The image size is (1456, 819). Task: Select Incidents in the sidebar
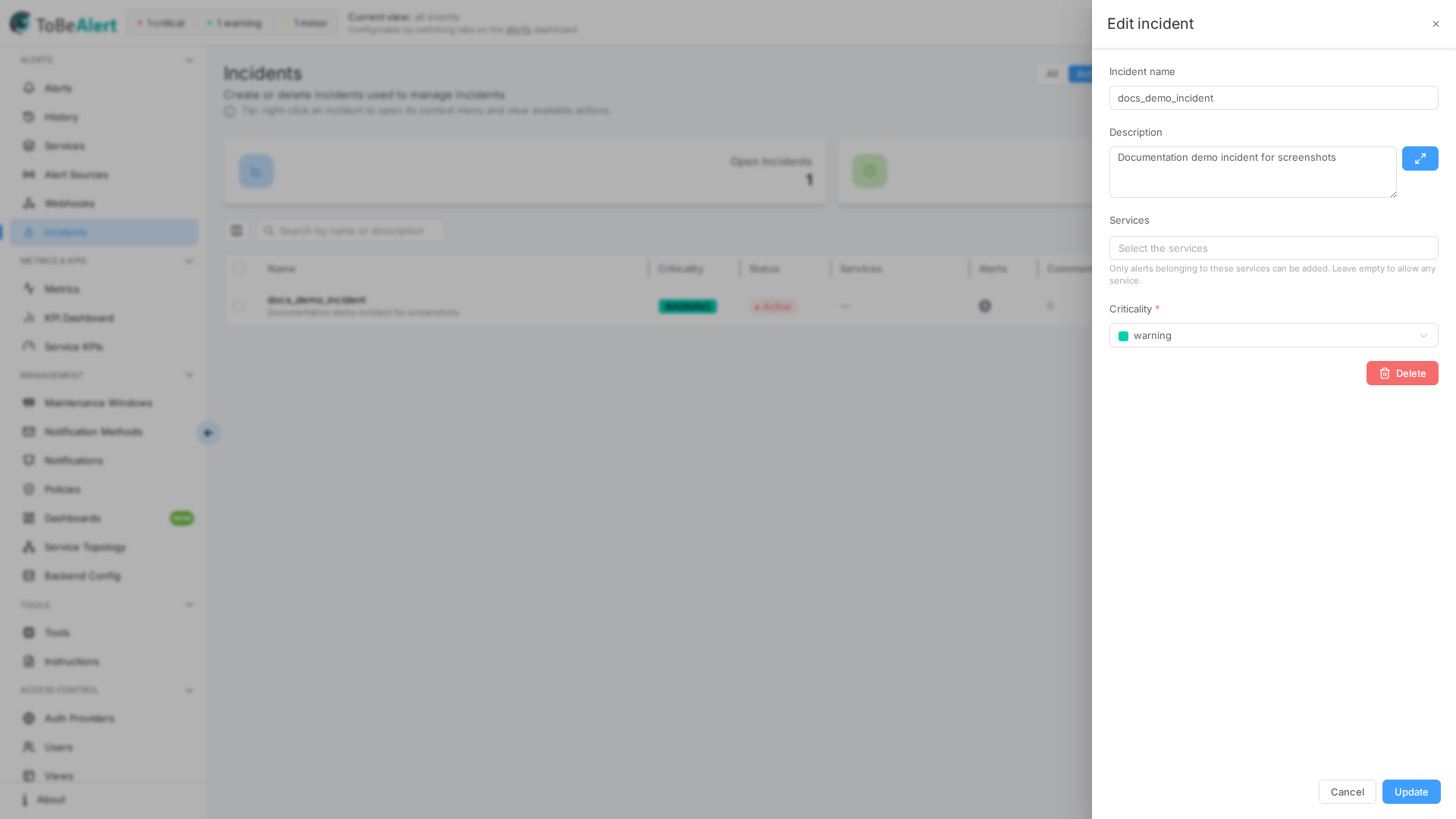[x=104, y=232]
